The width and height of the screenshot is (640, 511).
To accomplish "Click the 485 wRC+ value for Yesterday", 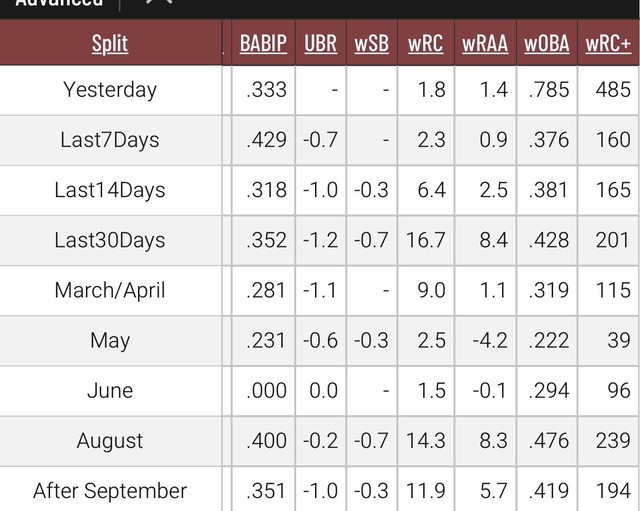I will tap(613, 90).
